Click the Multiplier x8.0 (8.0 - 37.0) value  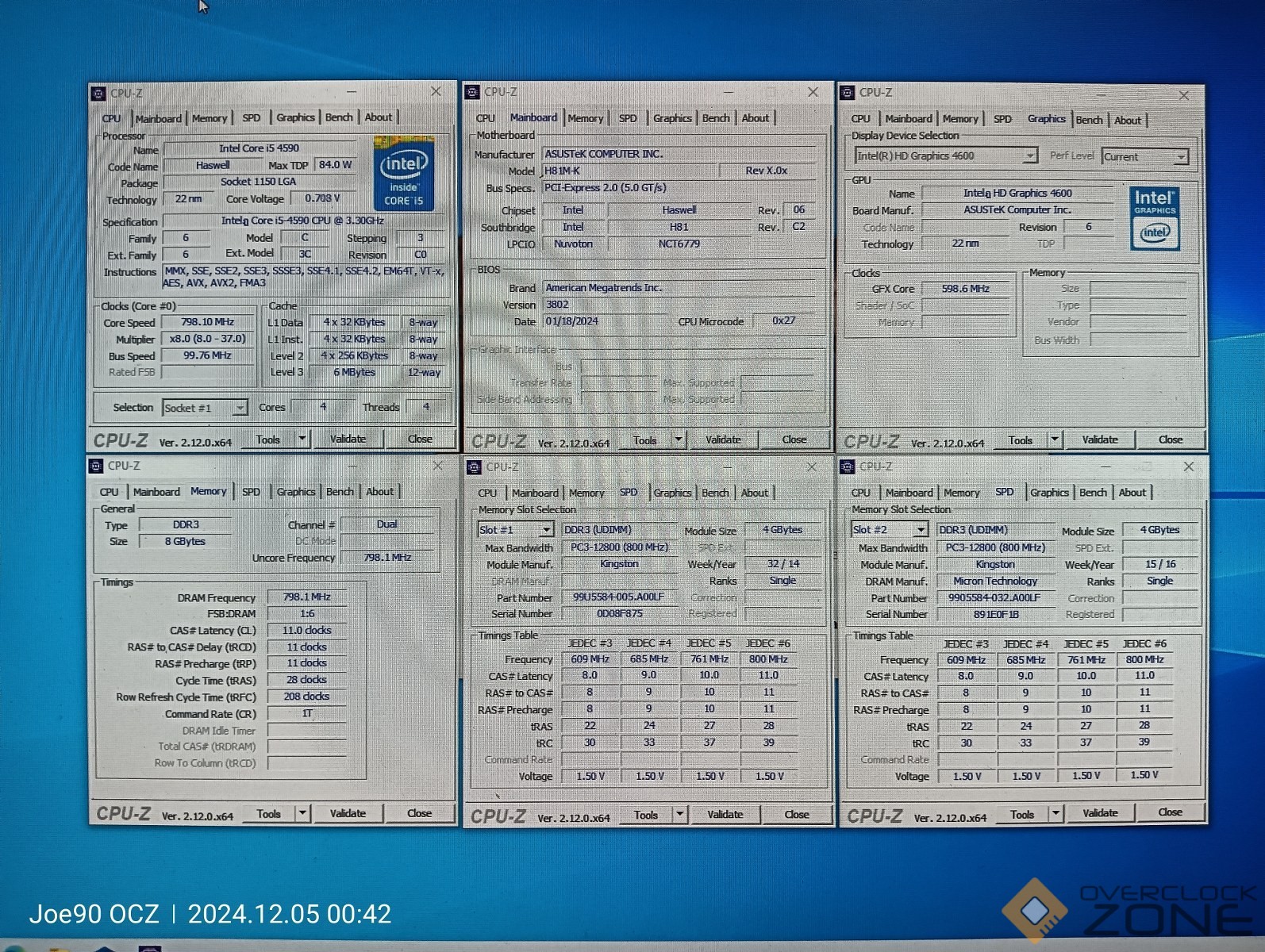tap(207, 339)
